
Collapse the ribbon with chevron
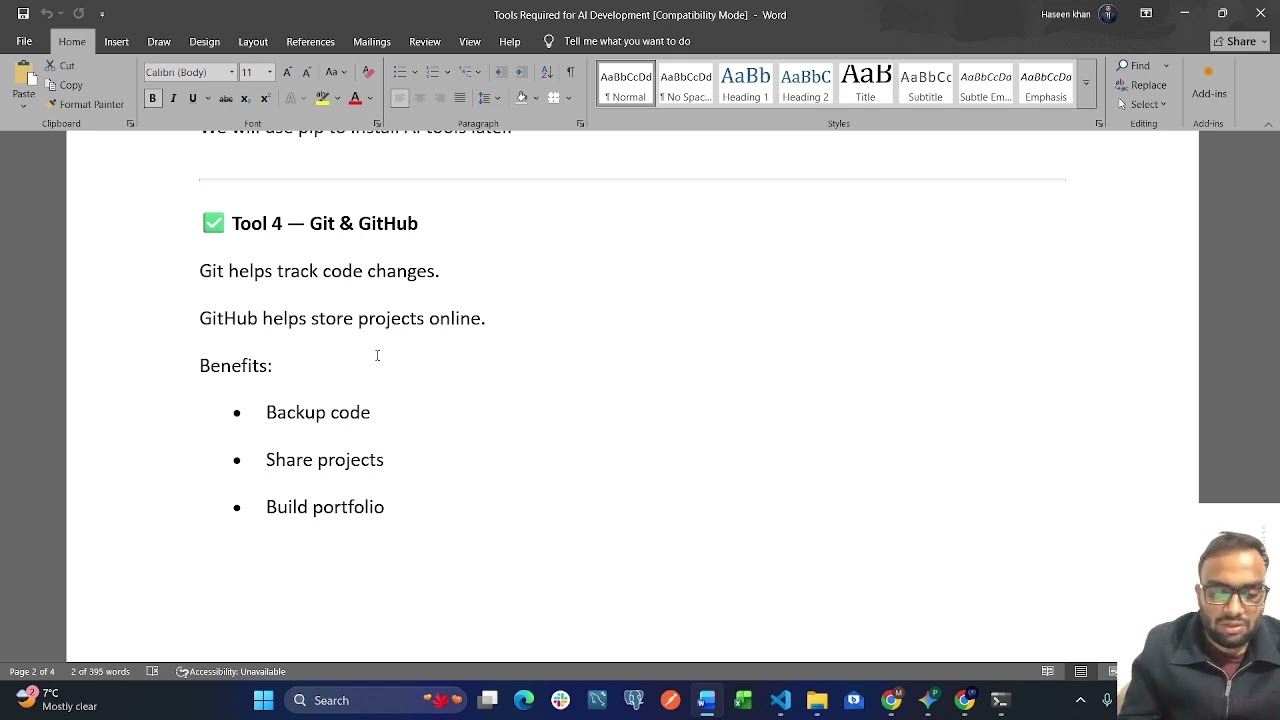1269,124
